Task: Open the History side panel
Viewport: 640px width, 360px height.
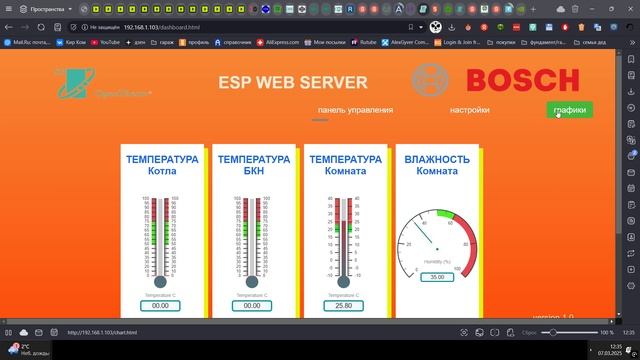Action: (631, 108)
